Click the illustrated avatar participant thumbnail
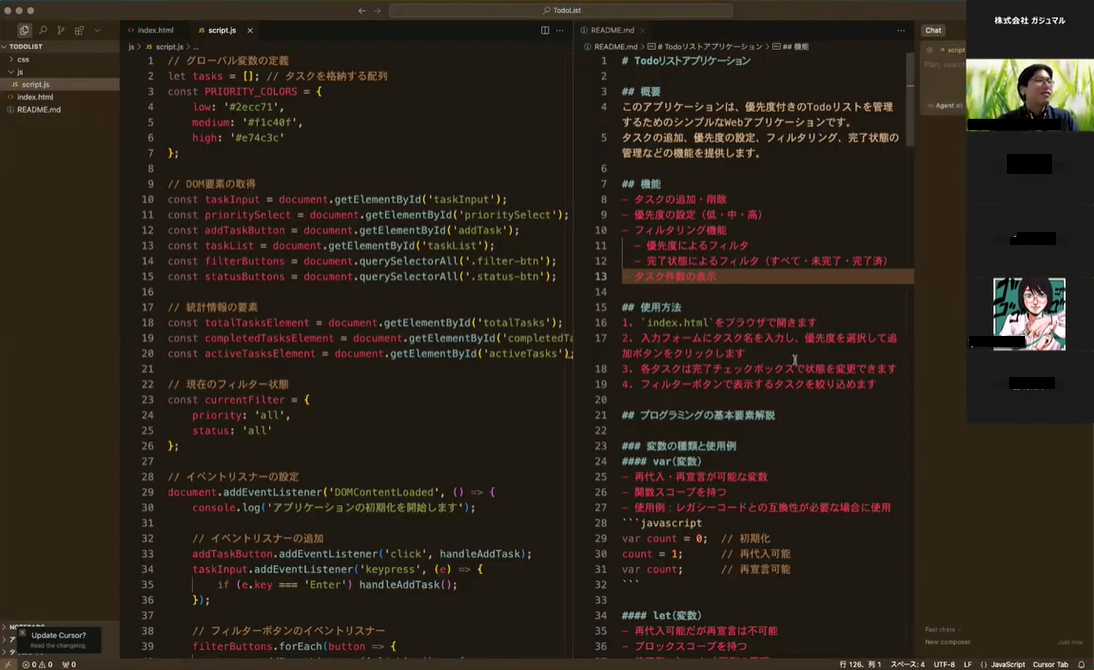This screenshot has width=1094, height=670. pyautogui.click(x=1029, y=313)
